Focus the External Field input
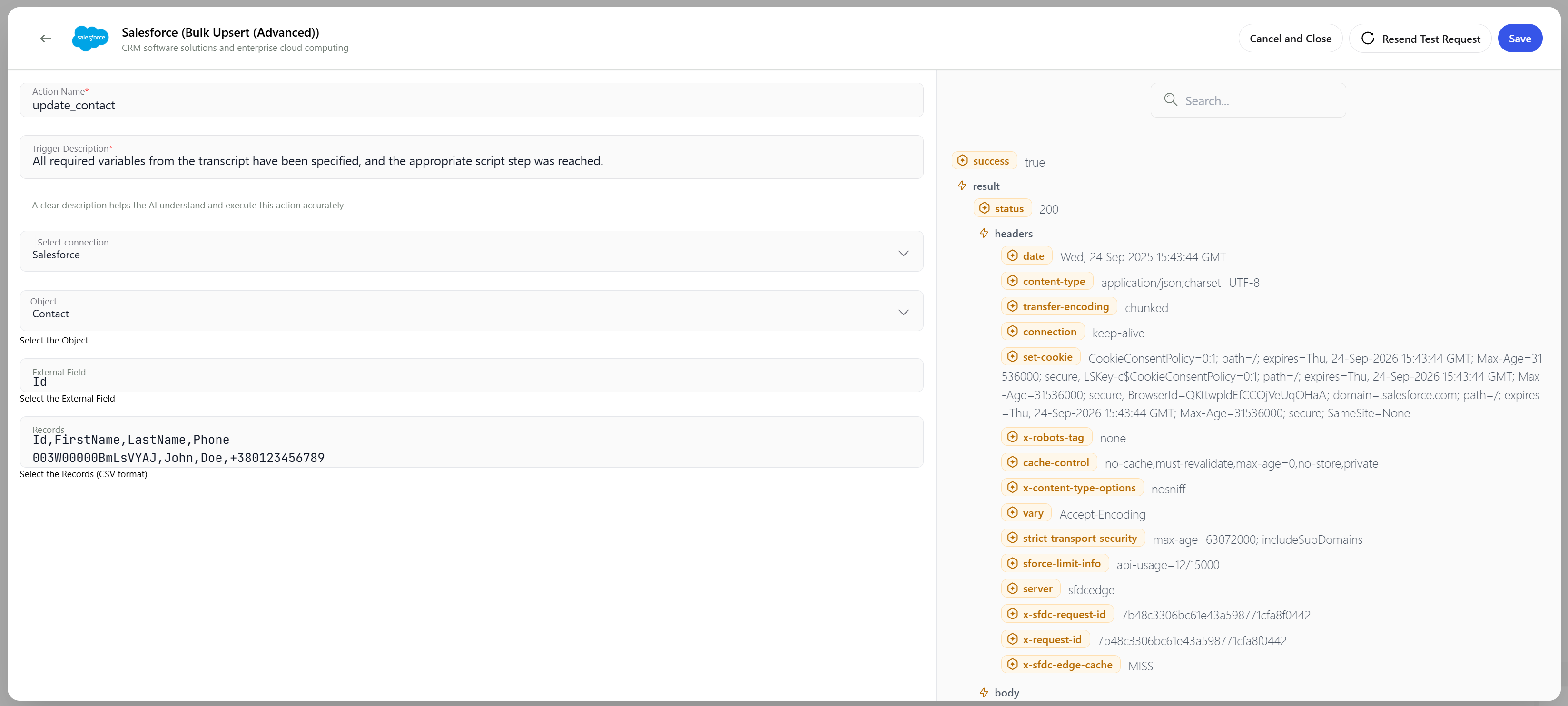 (471, 375)
